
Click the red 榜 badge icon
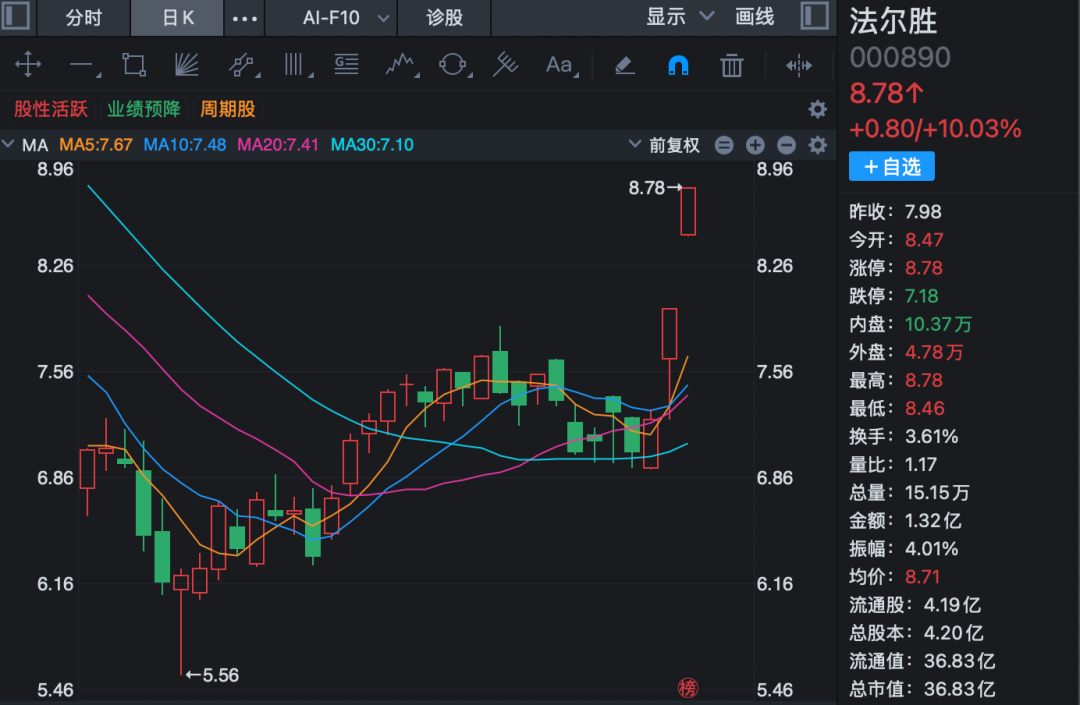687,687
